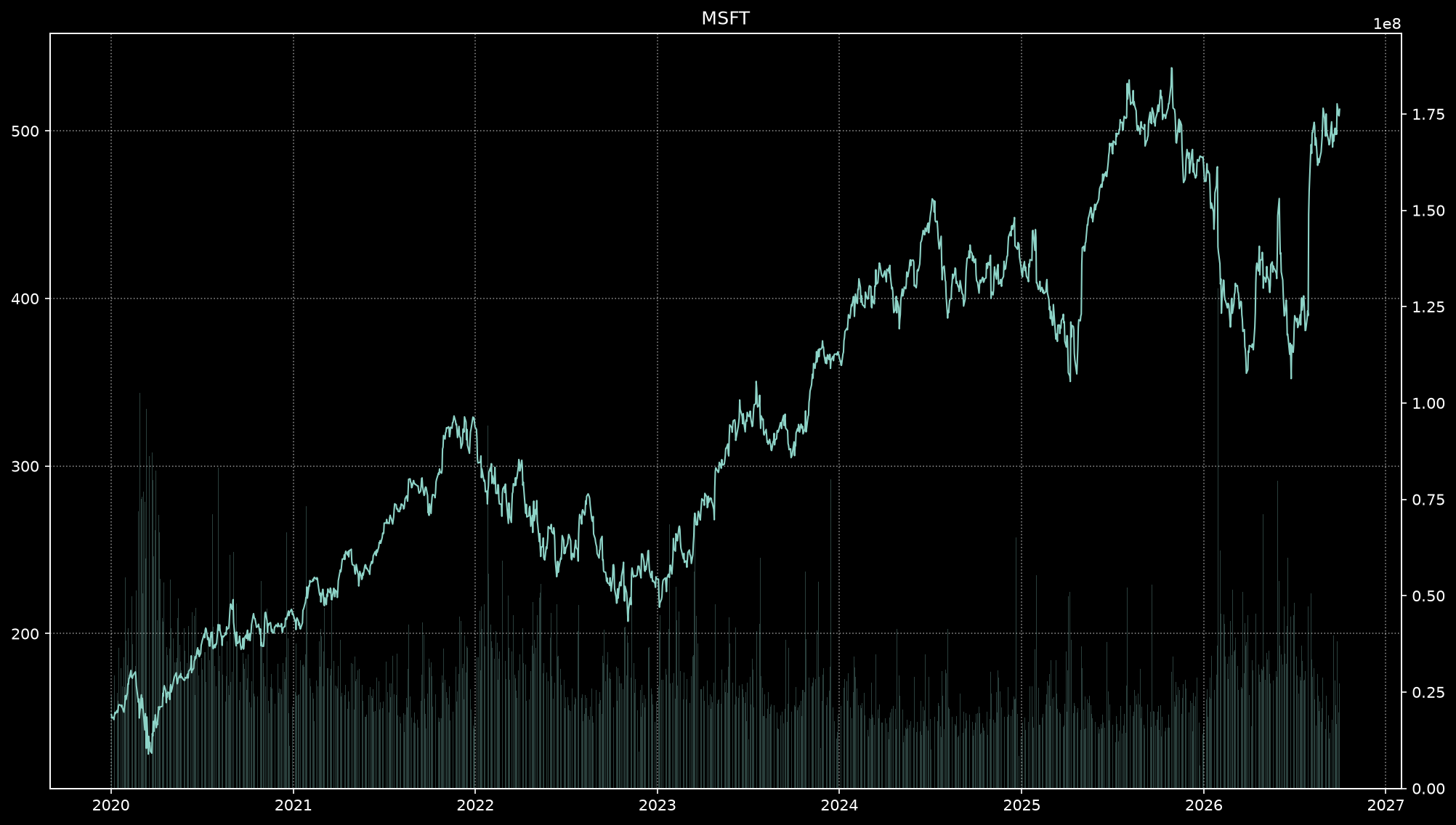The width and height of the screenshot is (1456, 825).
Task: Select the 2027 x-axis label
Action: click(x=1386, y=805)
